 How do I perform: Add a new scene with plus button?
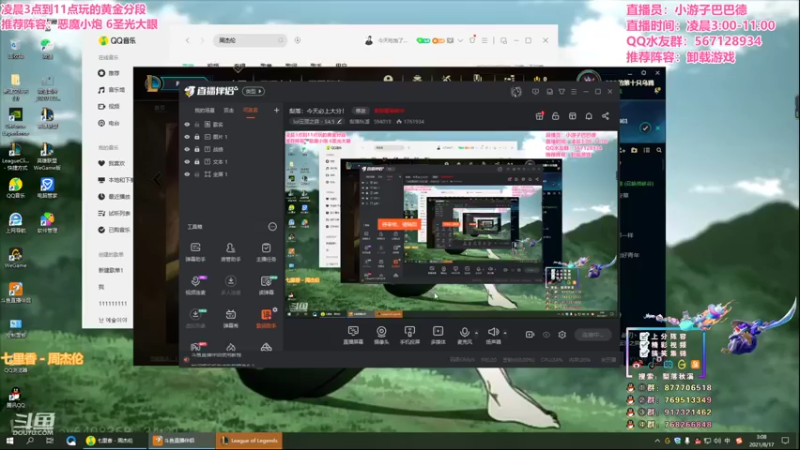[x=277, y=110]
